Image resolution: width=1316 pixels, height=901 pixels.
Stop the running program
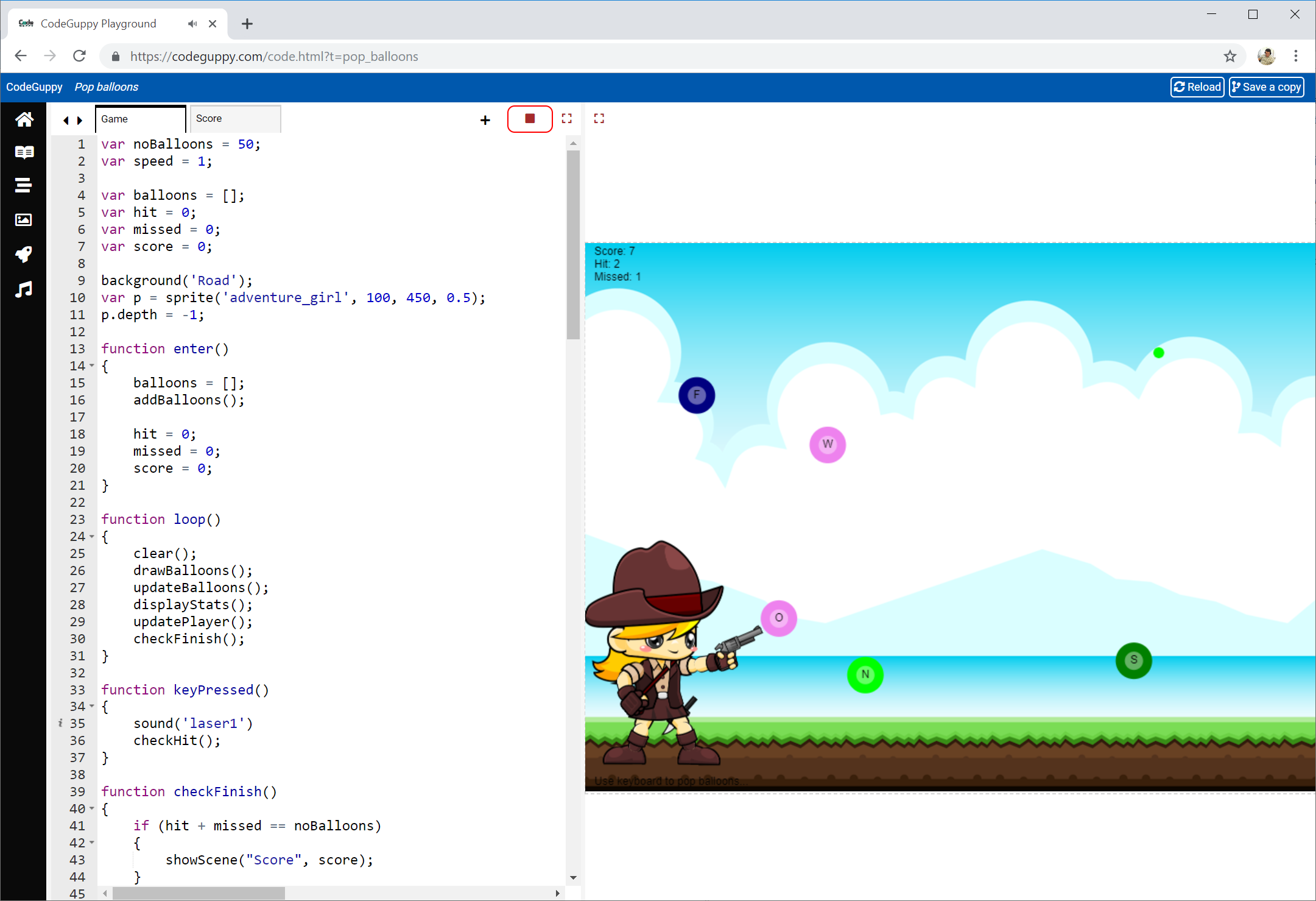coord(530,119)
